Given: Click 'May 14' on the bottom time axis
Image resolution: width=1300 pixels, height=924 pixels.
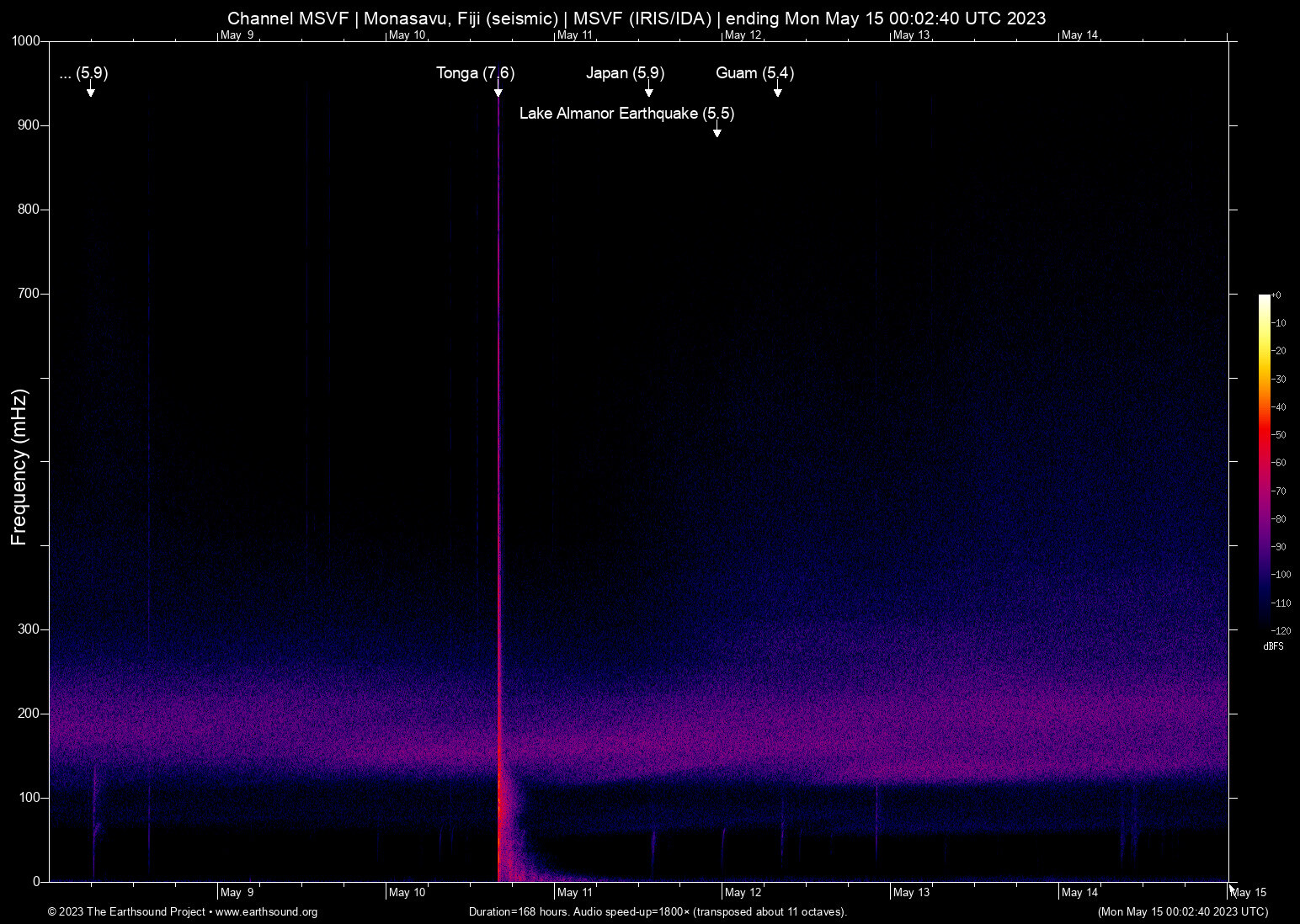Looking at the screenshot, I should pyautogui.click(x=1081, y=893).
